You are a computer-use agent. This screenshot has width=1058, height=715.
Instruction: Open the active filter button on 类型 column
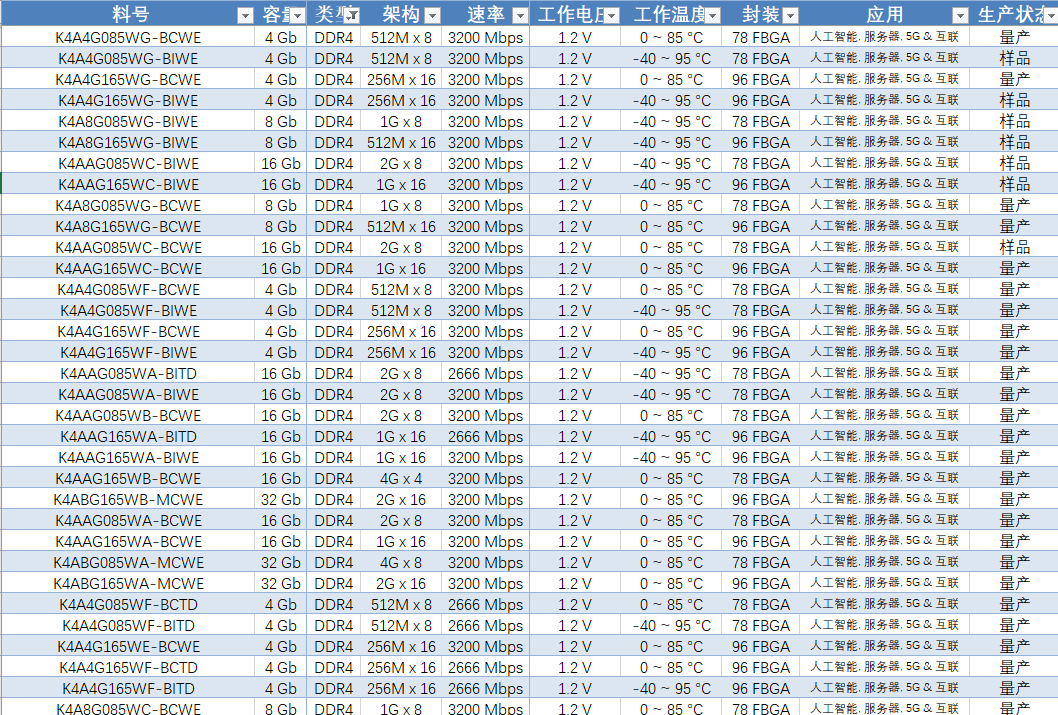point(352,16)
